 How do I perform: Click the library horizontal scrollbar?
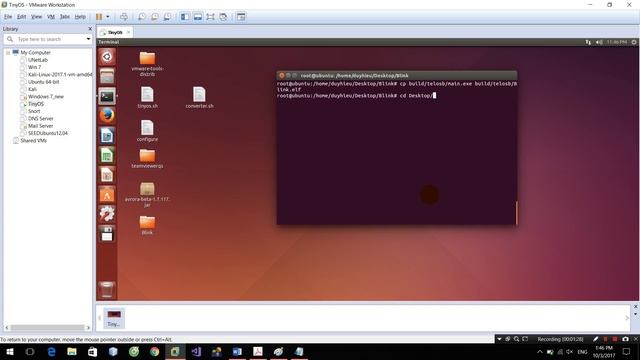point(47,327)
